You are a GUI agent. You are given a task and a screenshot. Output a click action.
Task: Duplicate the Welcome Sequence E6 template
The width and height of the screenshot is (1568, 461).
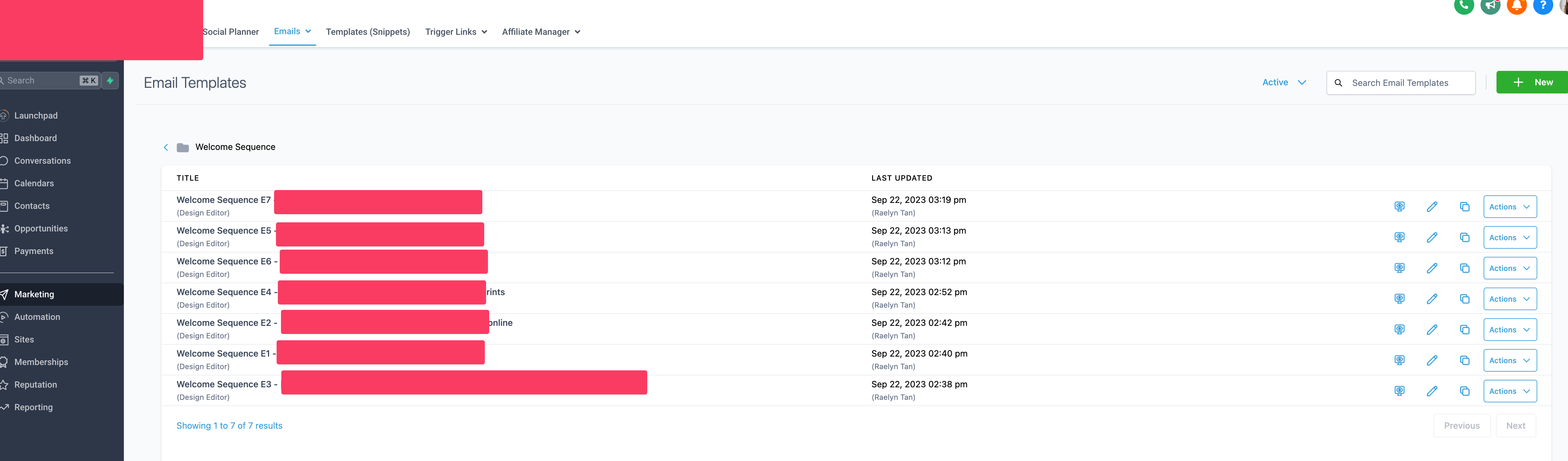click(x=1465, y=268)
